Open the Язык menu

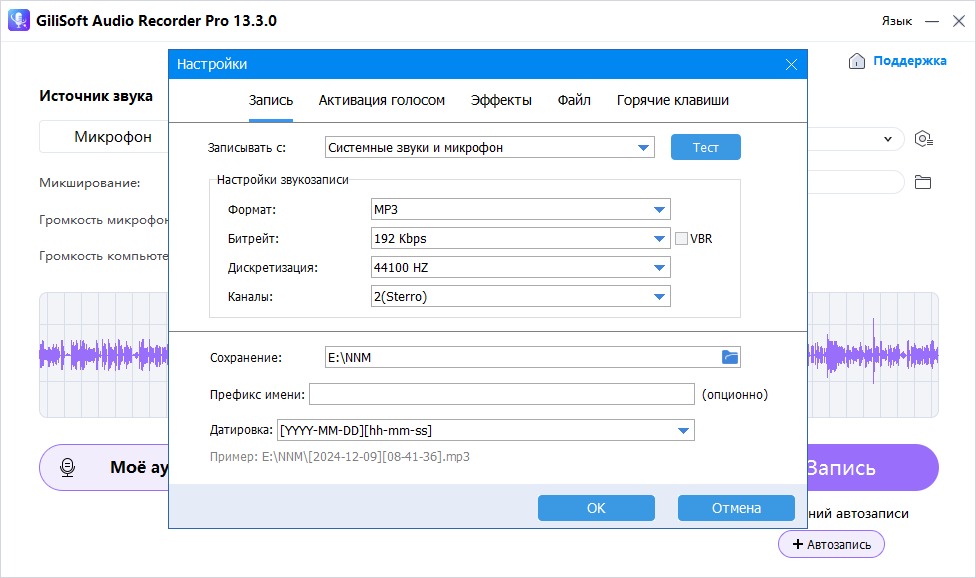click(x=897, y=21)
